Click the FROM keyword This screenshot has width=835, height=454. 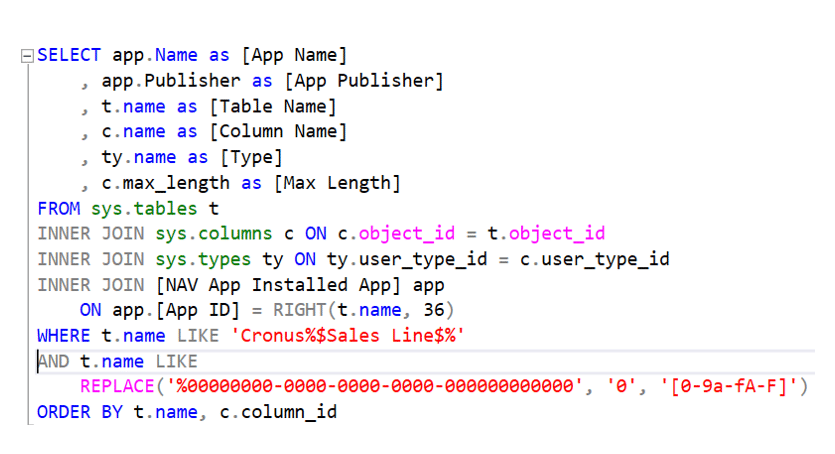click(x=59, y=209)
